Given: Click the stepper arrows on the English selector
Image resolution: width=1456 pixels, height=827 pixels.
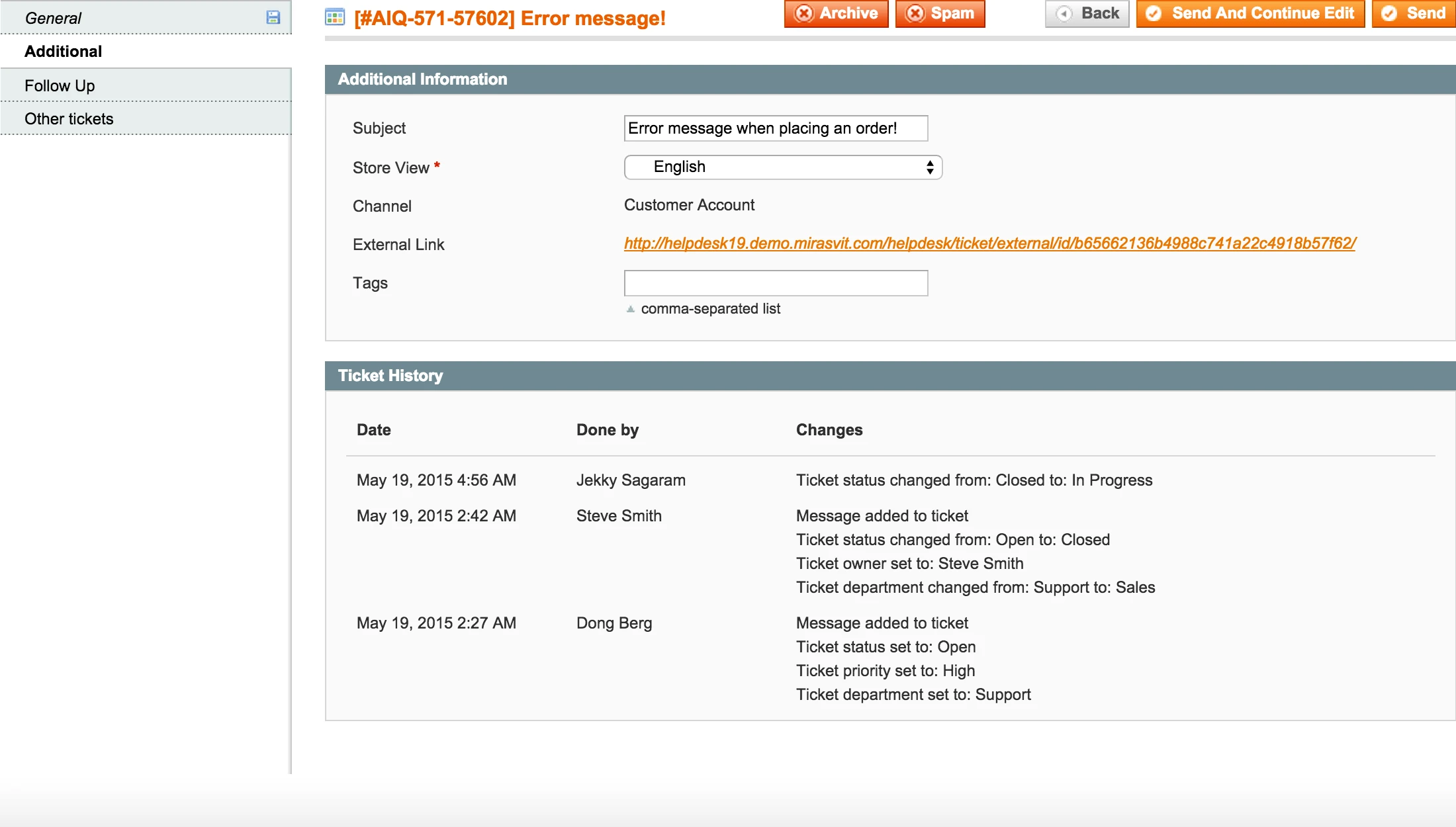Looking at the screenshot, I should (930, 167).
